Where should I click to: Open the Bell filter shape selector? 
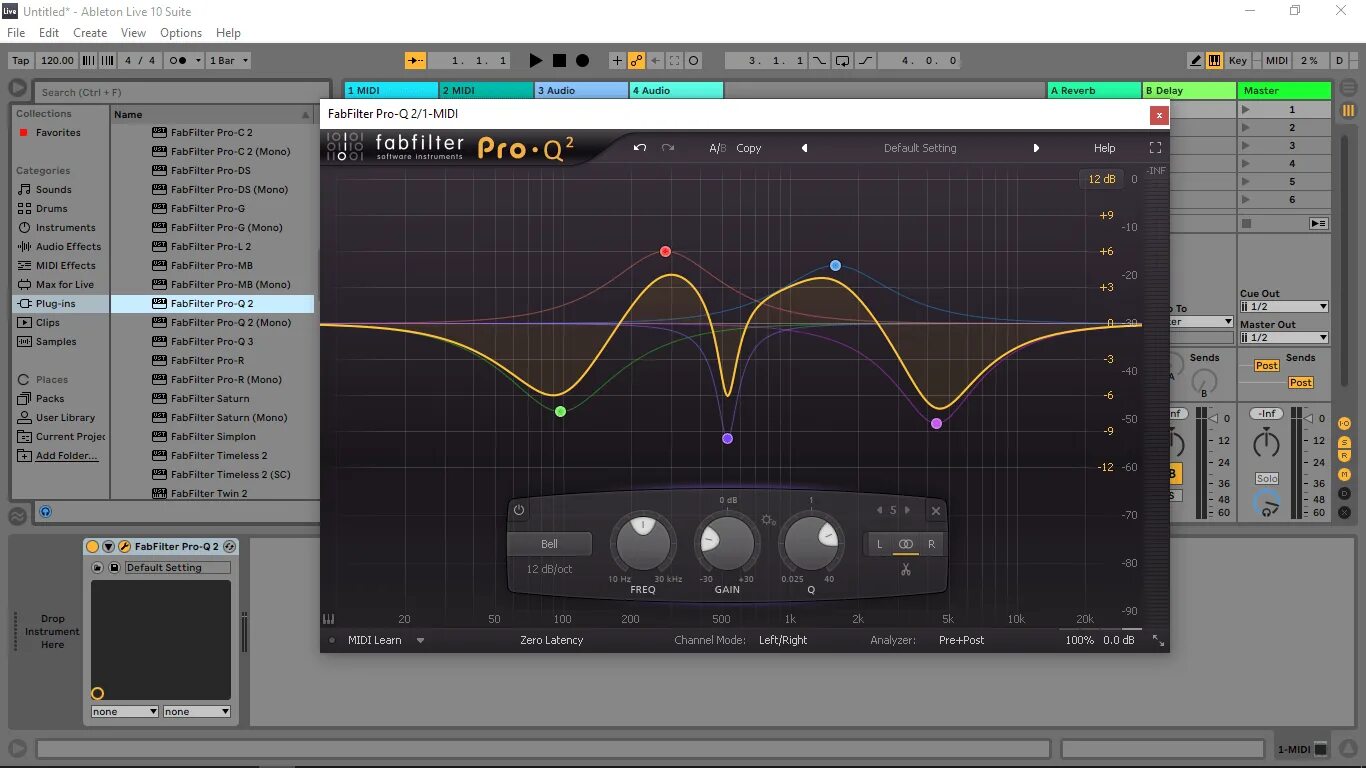(x=550, y=544)
